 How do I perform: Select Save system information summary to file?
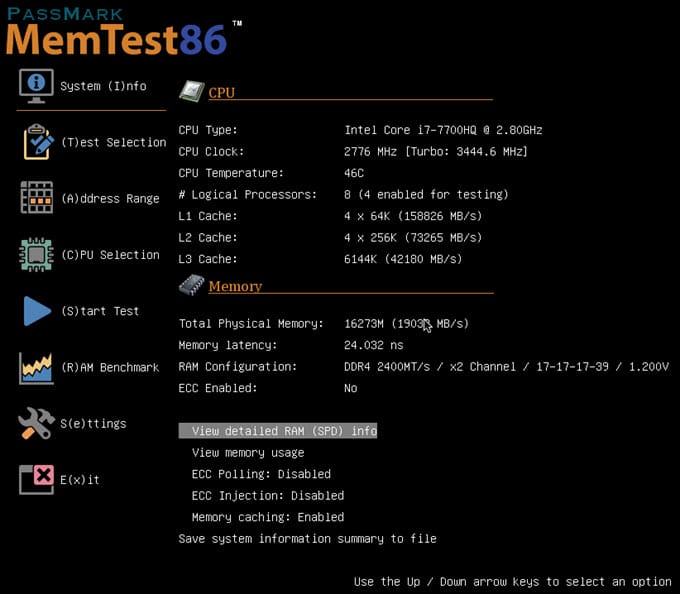tap(307, 539)
